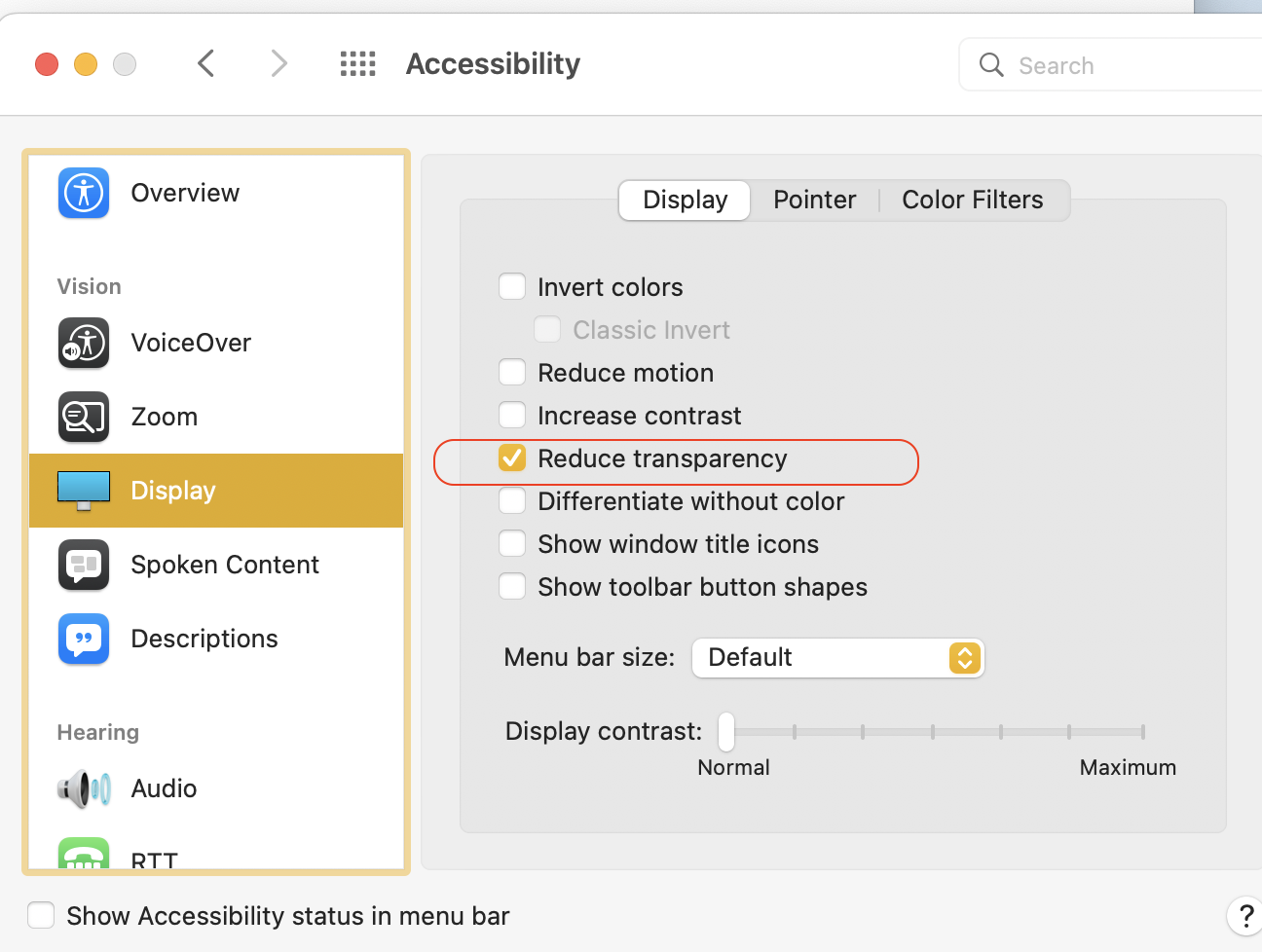Viewport: 1262px width, 952px height.
Task: Click the Show All grid icon
Action: 357,64
